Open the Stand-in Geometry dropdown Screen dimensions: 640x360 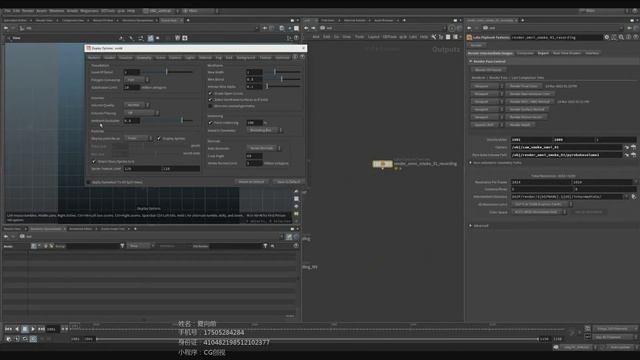pos(264,130)
